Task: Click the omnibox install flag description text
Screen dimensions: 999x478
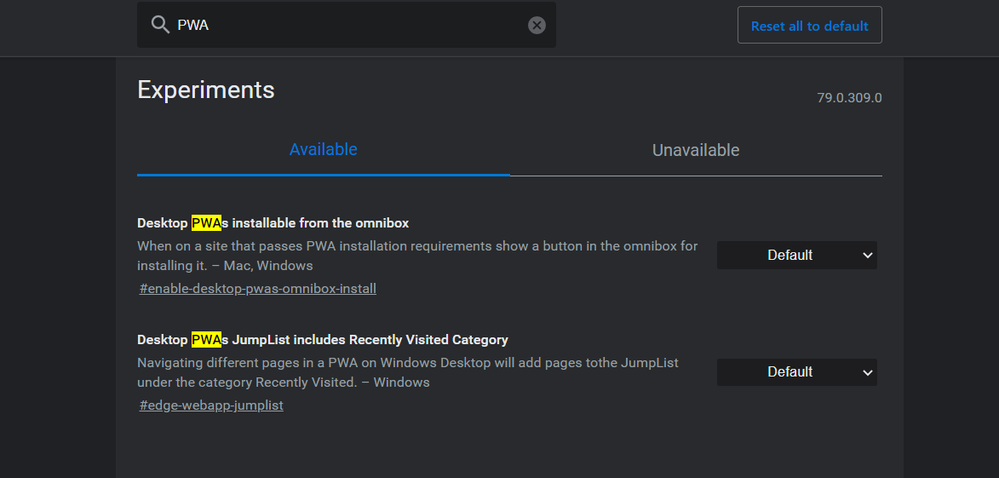Action: (x=417, y=255)
